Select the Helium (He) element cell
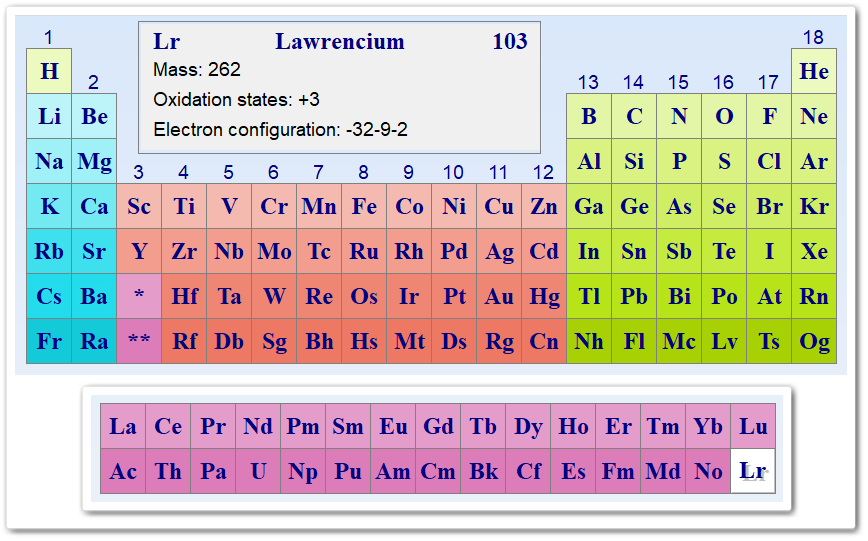868x541 pixels. point(814,71)
